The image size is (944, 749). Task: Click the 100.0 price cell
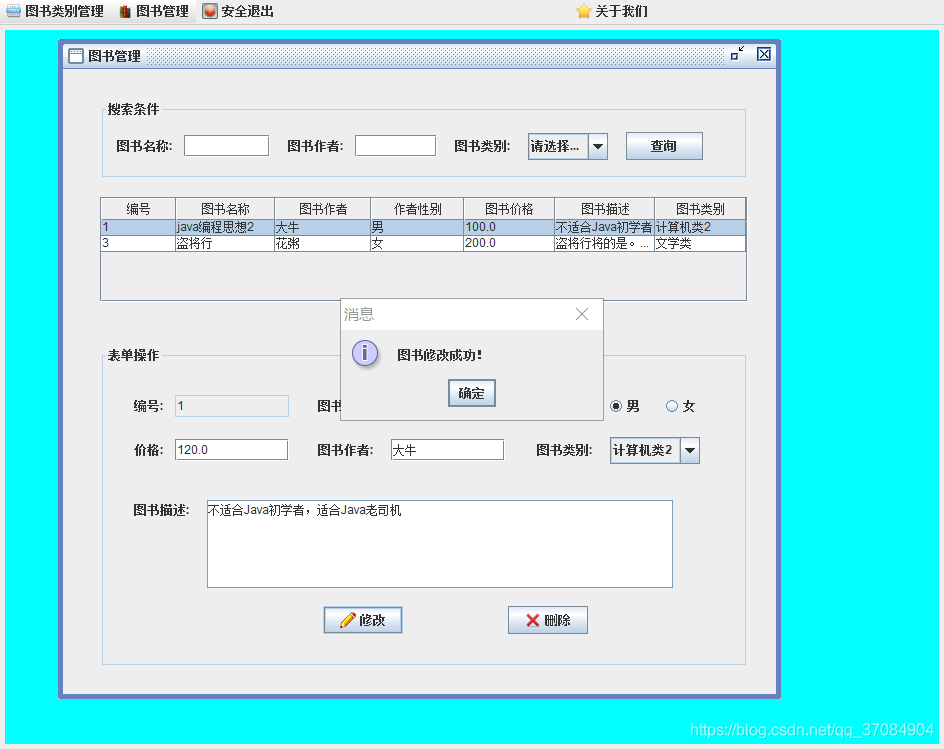pos(509,227)
